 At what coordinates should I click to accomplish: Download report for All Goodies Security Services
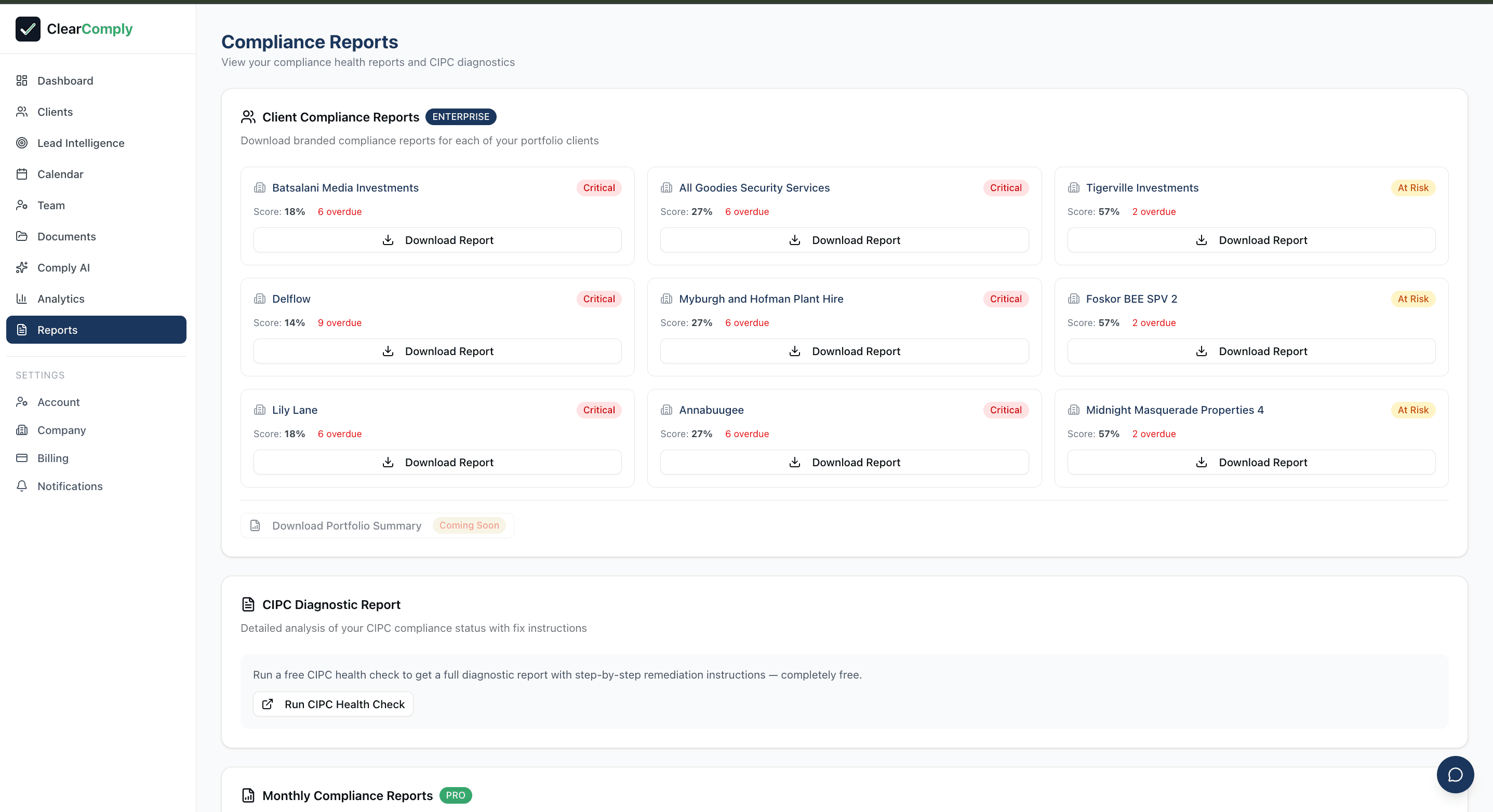[x=845, y=240]
